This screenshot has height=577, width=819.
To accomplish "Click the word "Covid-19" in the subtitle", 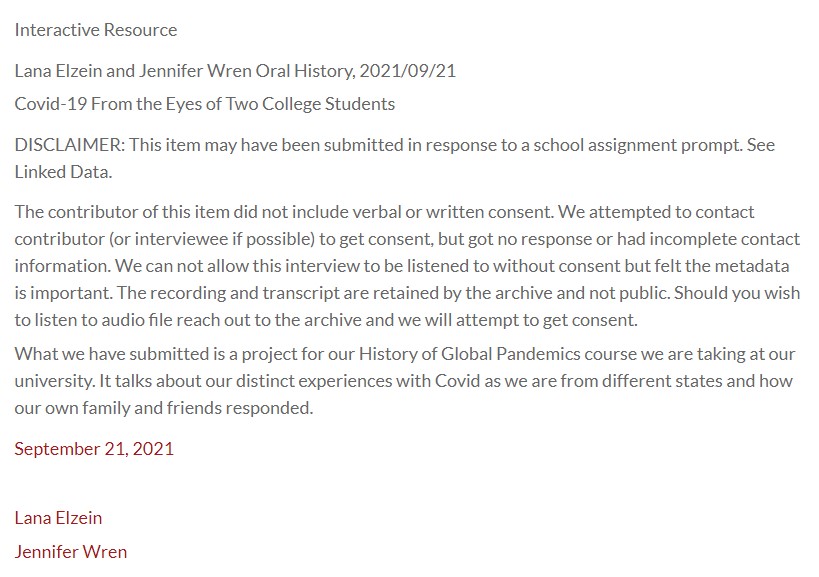I will [48, 104].
